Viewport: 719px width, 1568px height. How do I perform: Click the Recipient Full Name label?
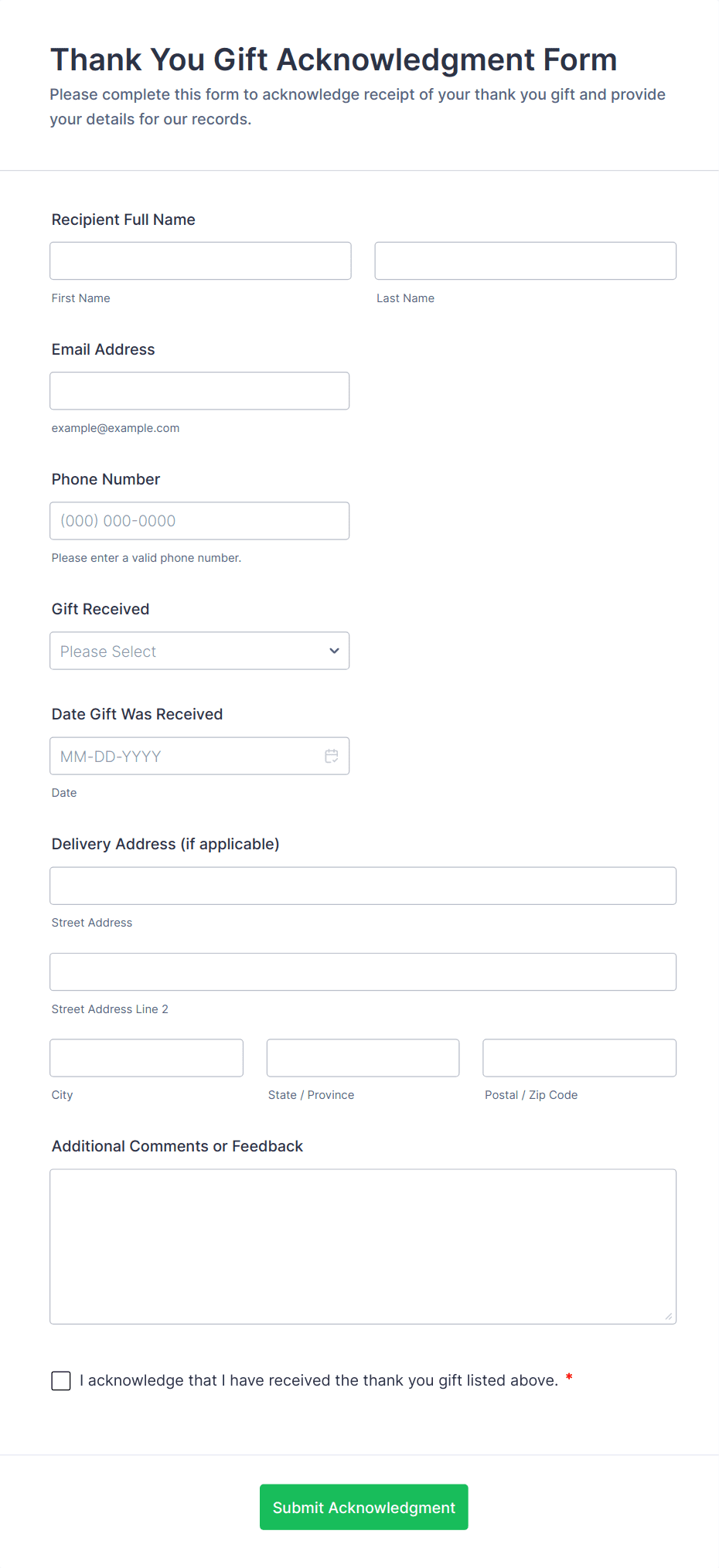(123, 219)
